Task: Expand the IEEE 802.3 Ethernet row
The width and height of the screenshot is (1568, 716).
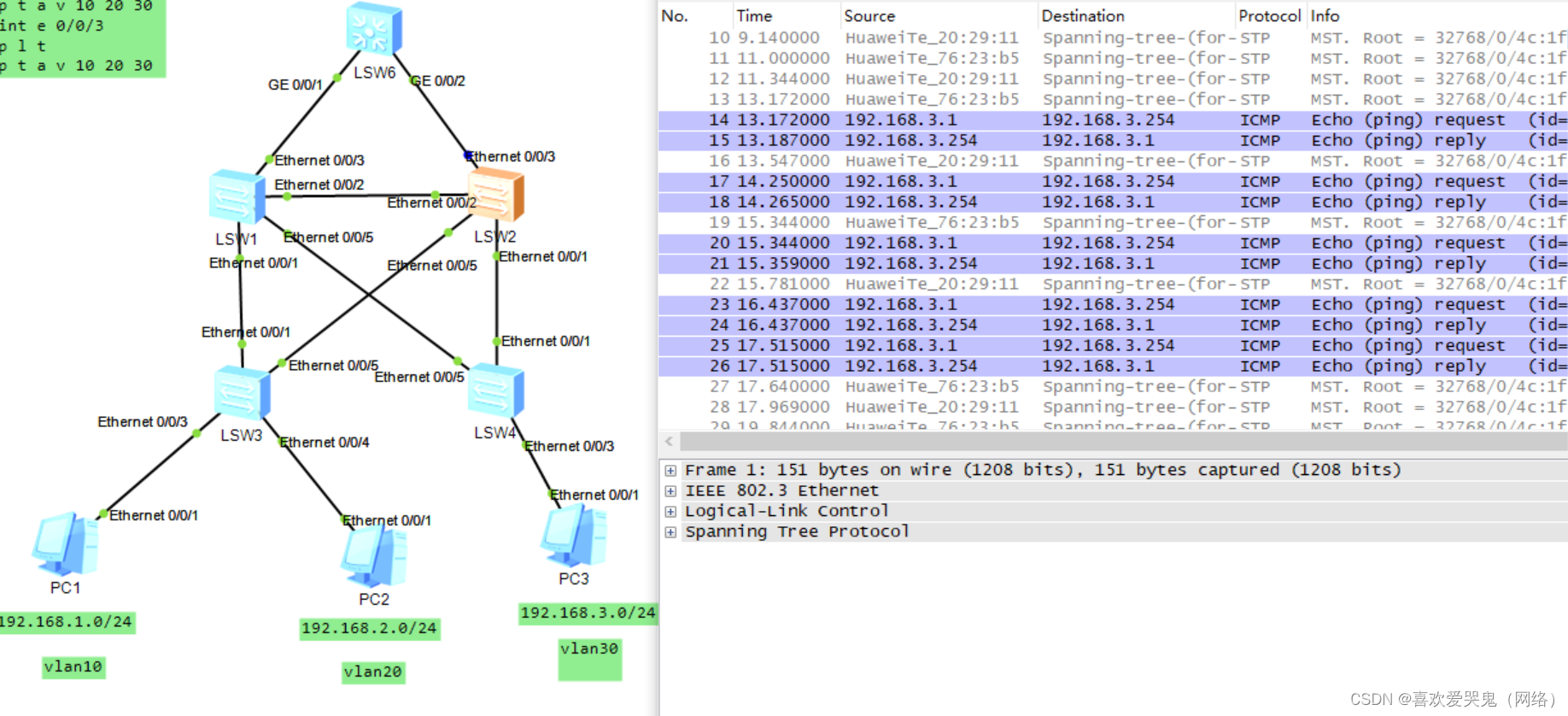Action: [670, 491]
